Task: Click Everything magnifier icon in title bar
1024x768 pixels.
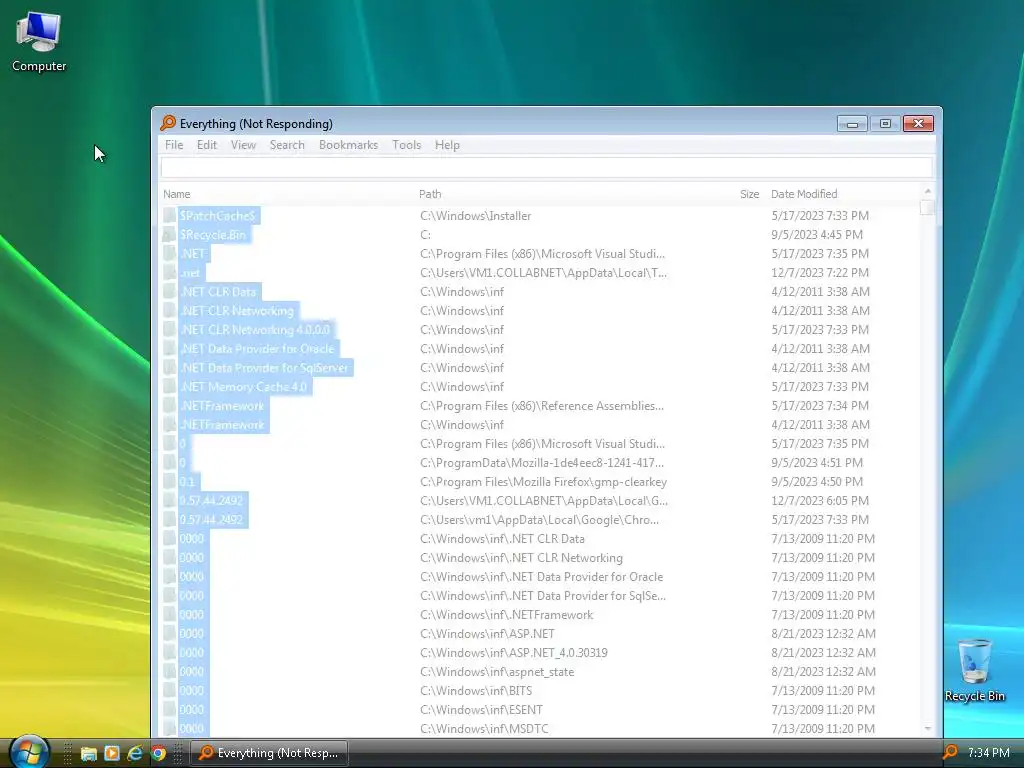Action: [x=168, y=123]
